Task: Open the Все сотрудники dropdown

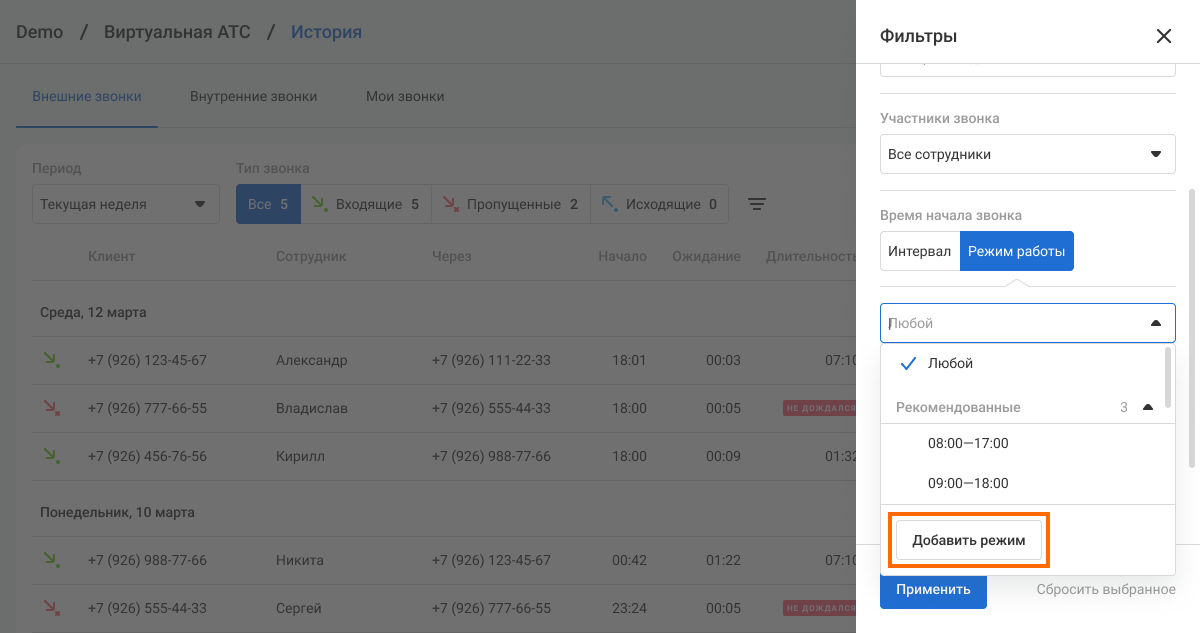Action: [x=1027, y=155]
